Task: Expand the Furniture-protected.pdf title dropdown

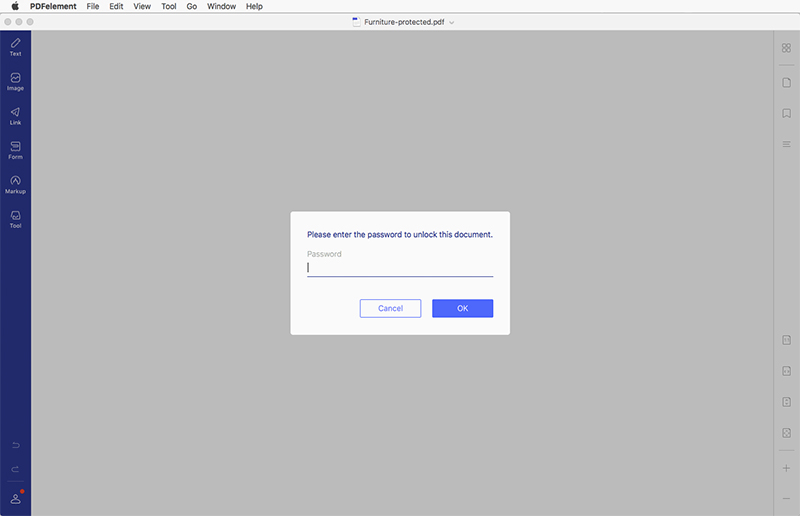Action: pyautogui.click(x=452, y=22)
